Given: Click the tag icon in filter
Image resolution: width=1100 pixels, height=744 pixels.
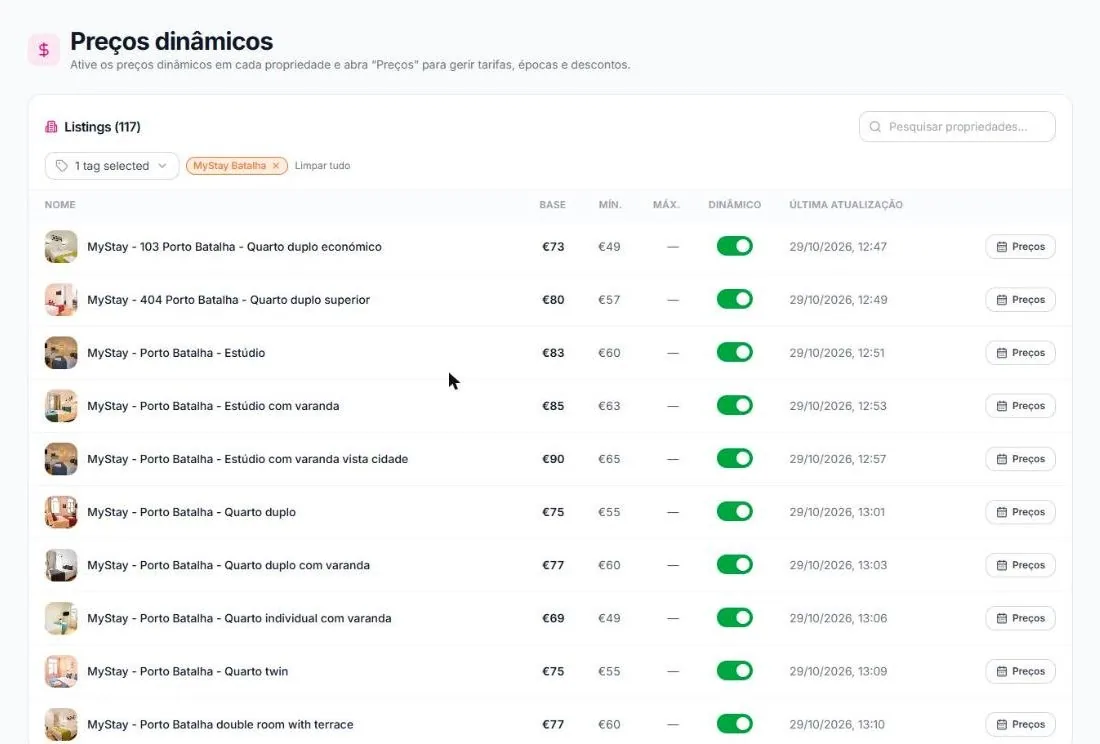Looking at the screenshot, I should 62,165.
